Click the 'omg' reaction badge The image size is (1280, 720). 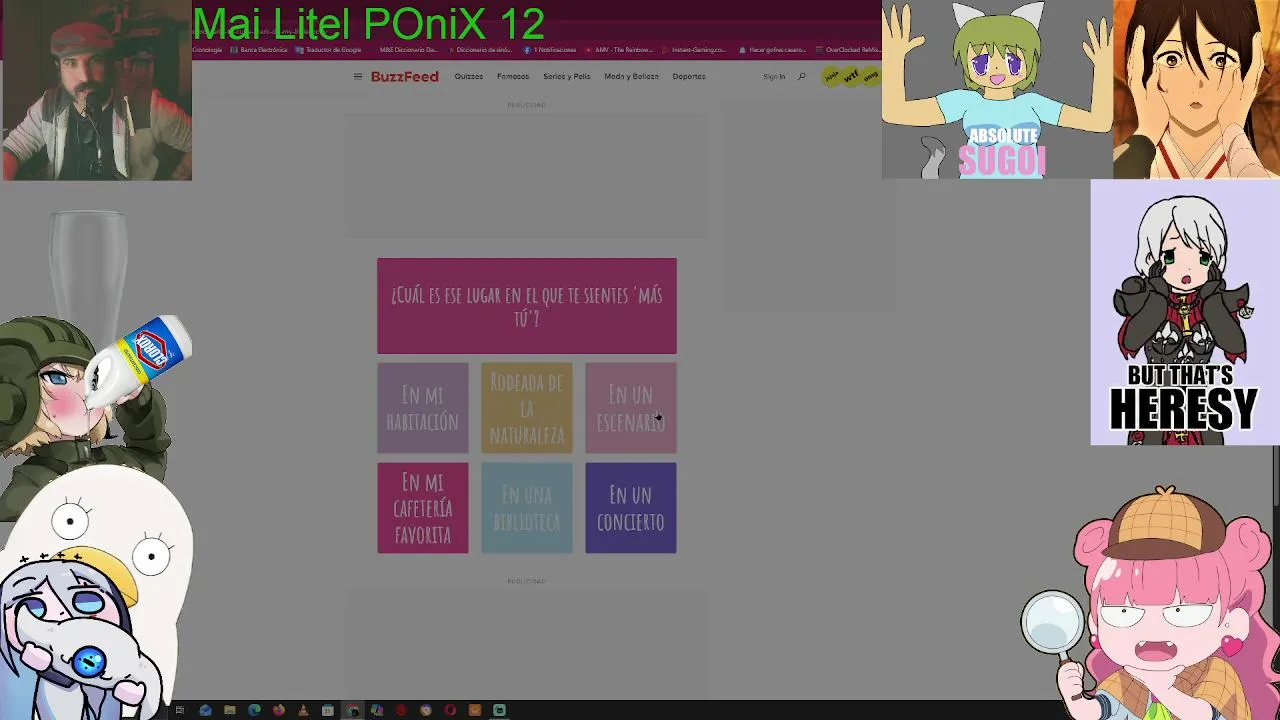point(870,76)
